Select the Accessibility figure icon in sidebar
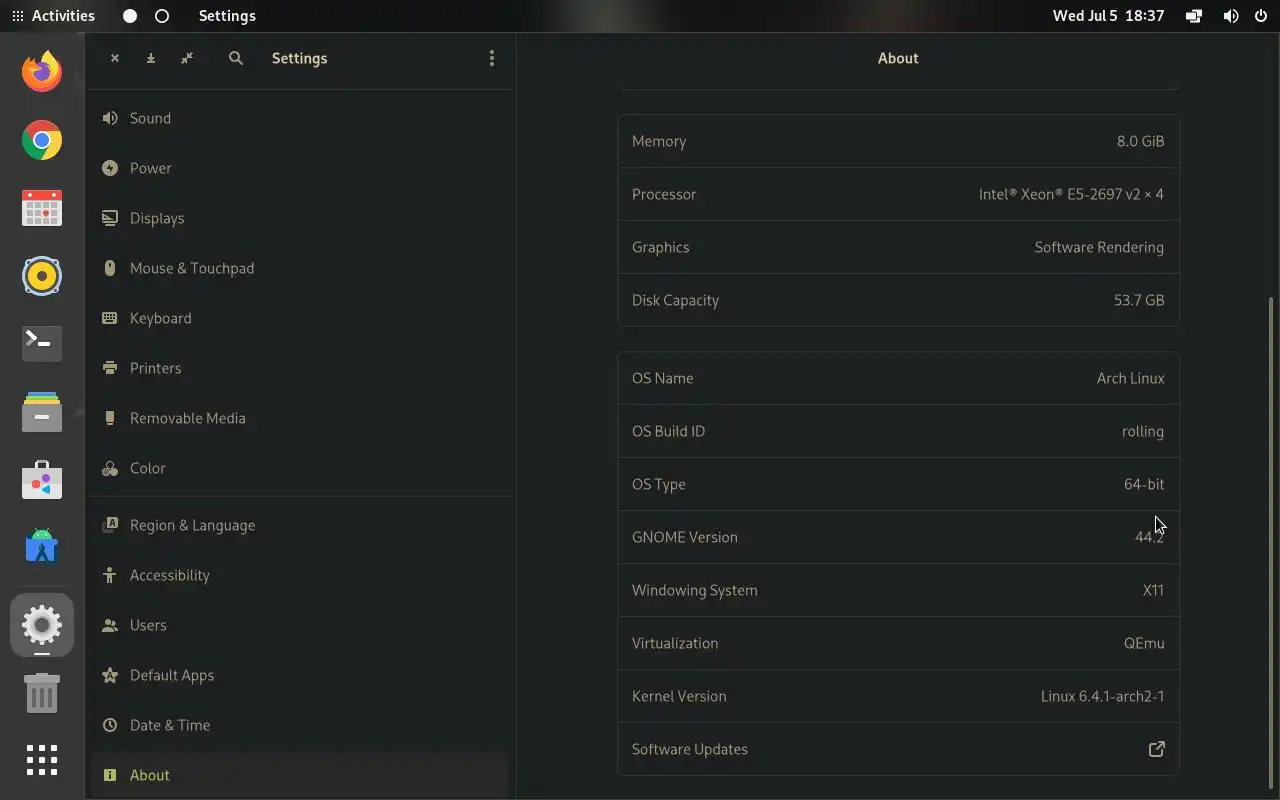This screenshot has height=800, width=1280. click(x=110, y=575)
